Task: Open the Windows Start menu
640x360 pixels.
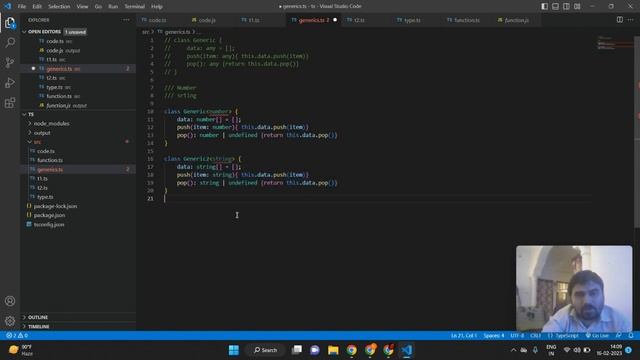Action: tap(234, 350)
